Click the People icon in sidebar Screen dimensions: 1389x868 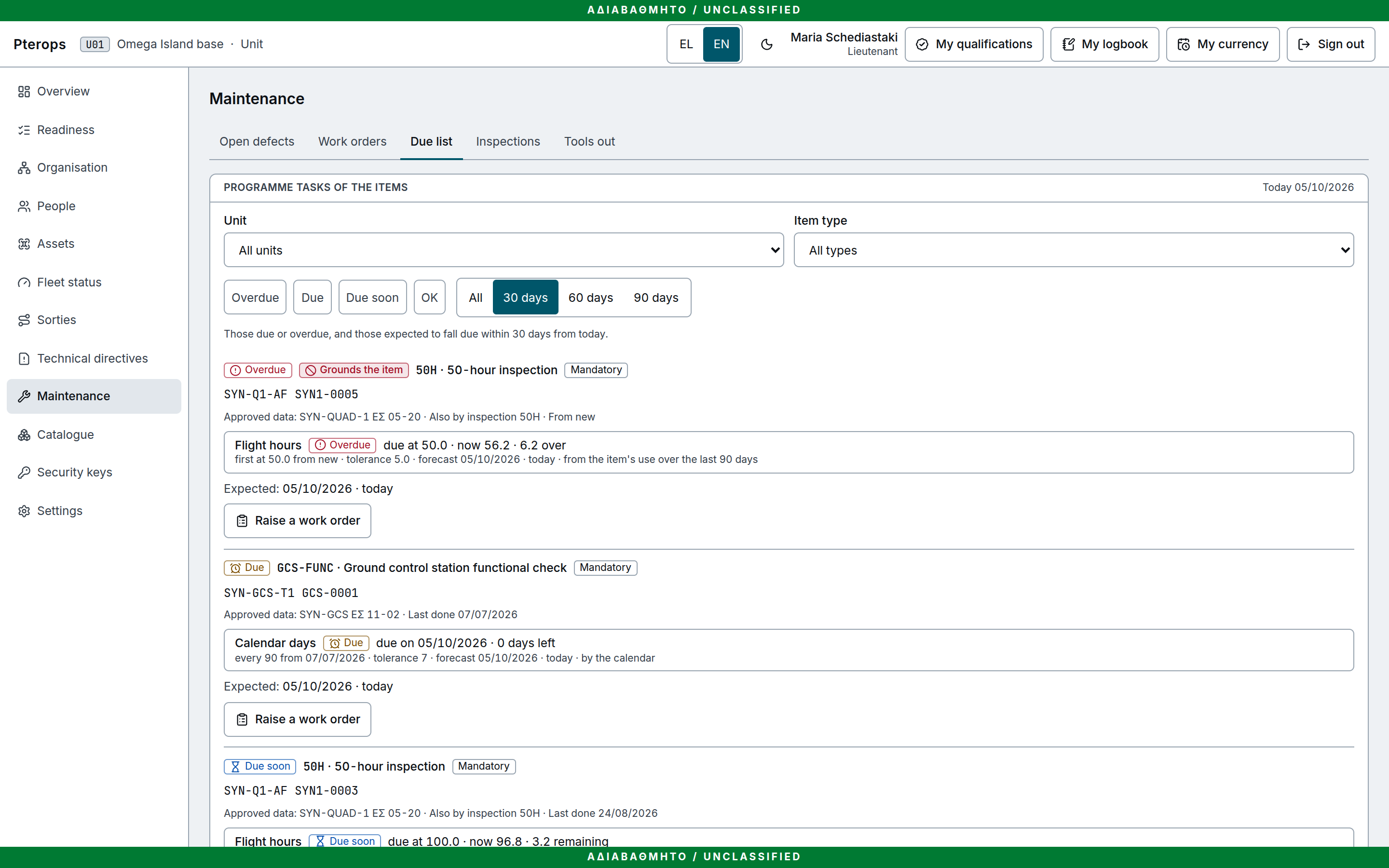click(x=24, y=206)
